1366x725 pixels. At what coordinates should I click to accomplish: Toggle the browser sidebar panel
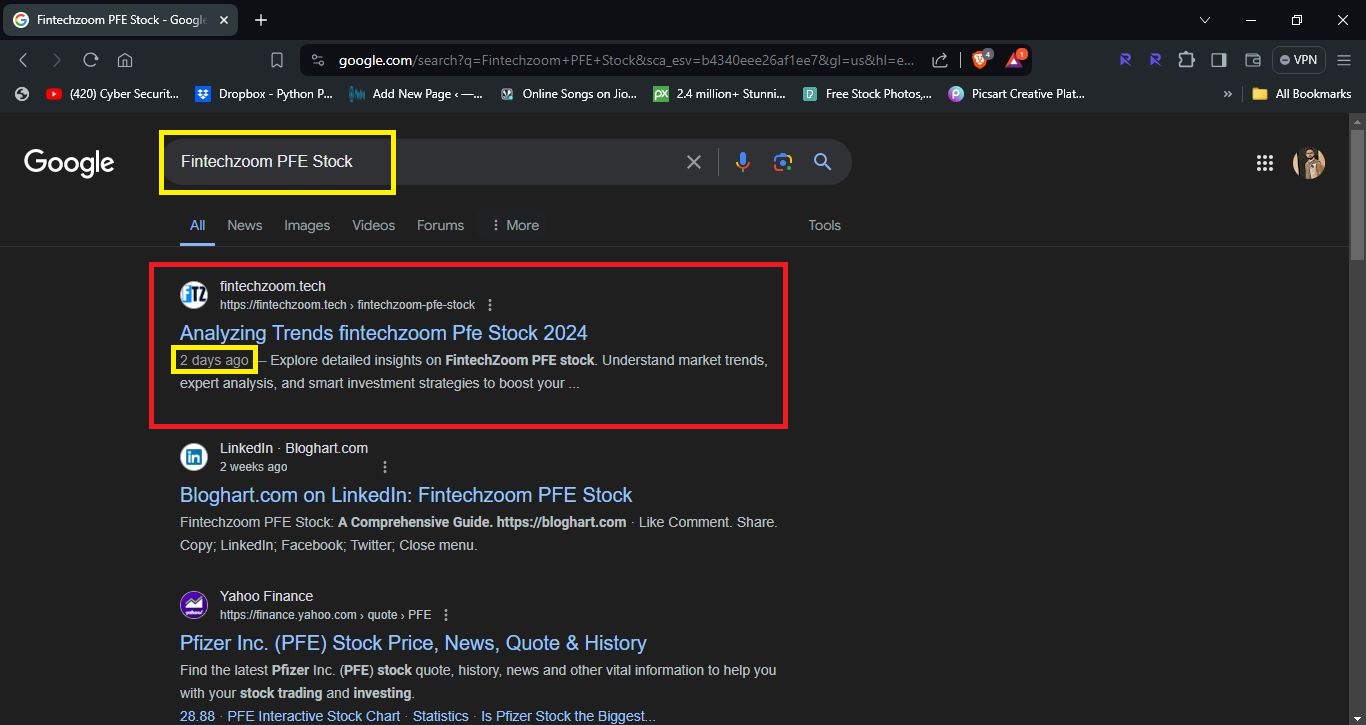click(1218, 60)
